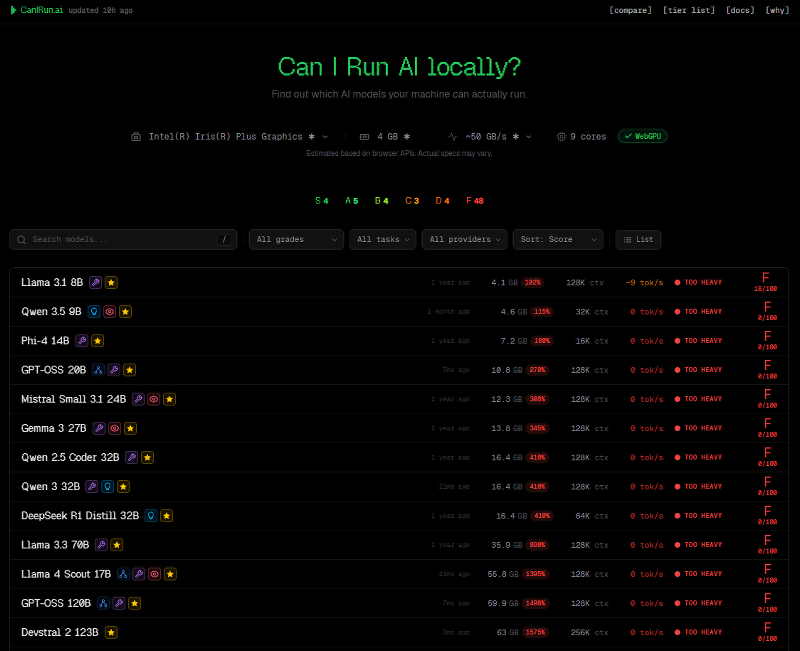
Task: Click the memory icon beside 4 GB
Action: pyautogui.click(x=364, y=137)
